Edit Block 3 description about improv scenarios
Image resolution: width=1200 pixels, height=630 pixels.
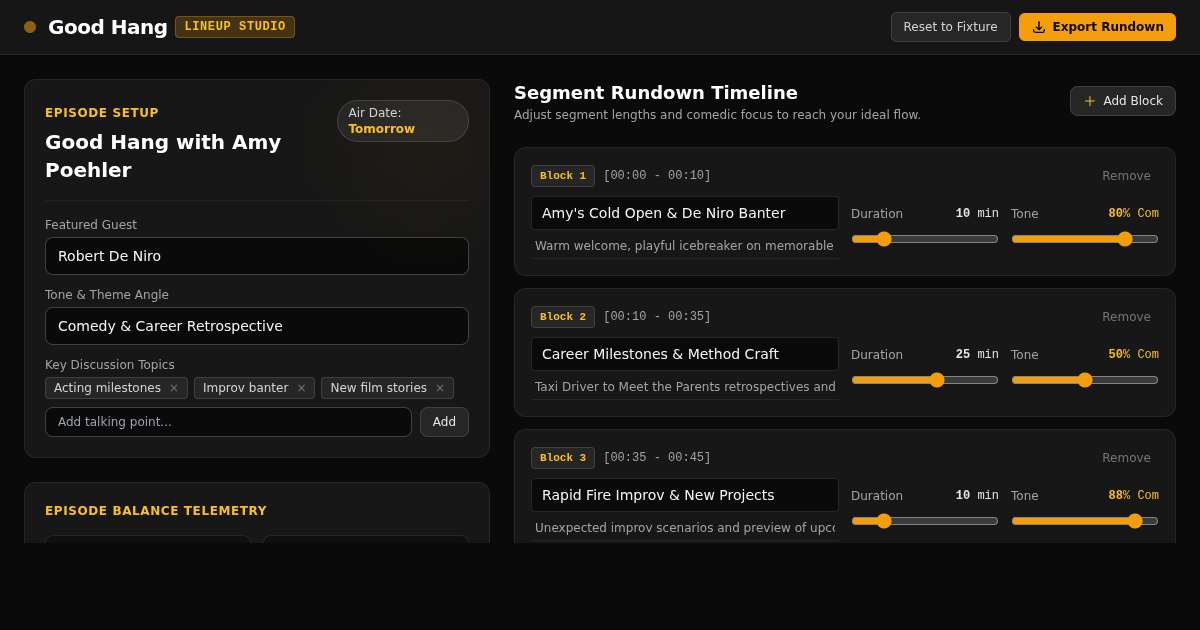(x=685, y=528)
